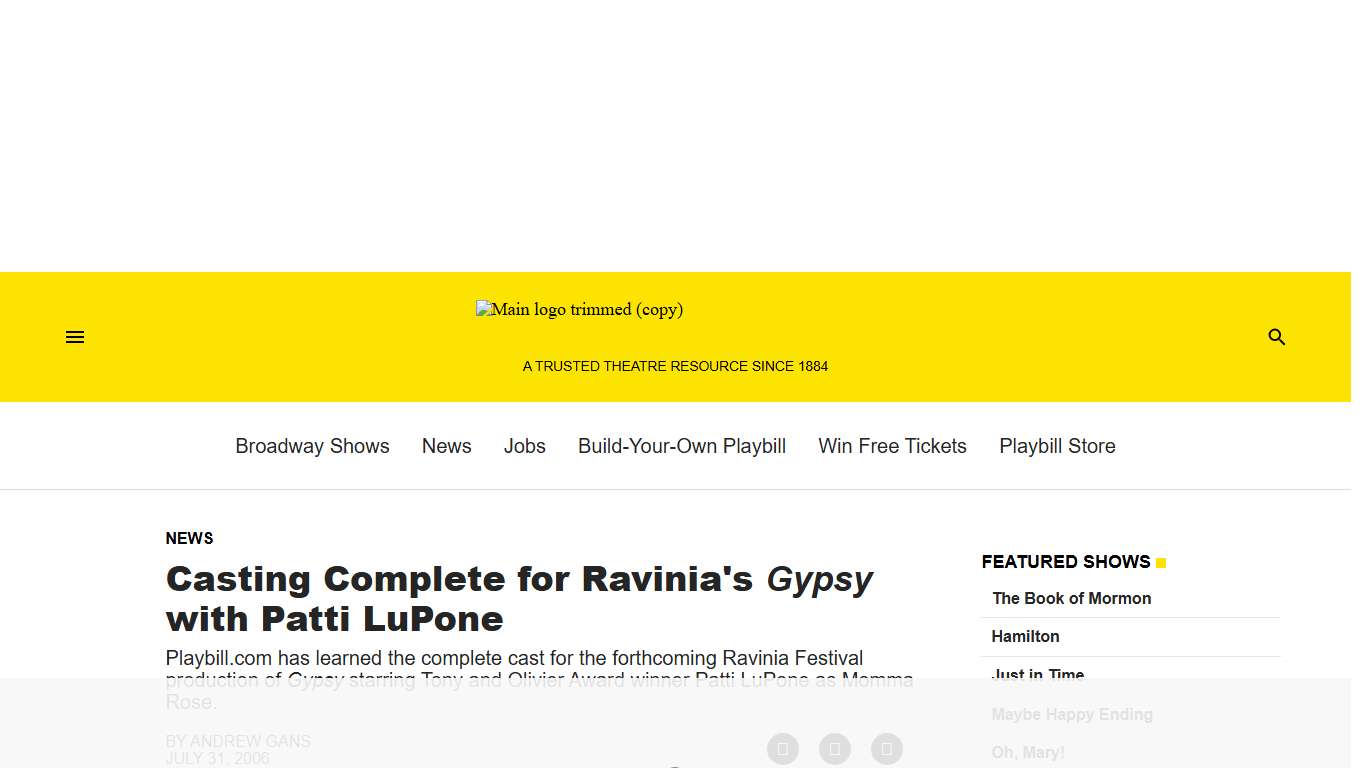Open the hamburger navigation menu

(74, 337)
